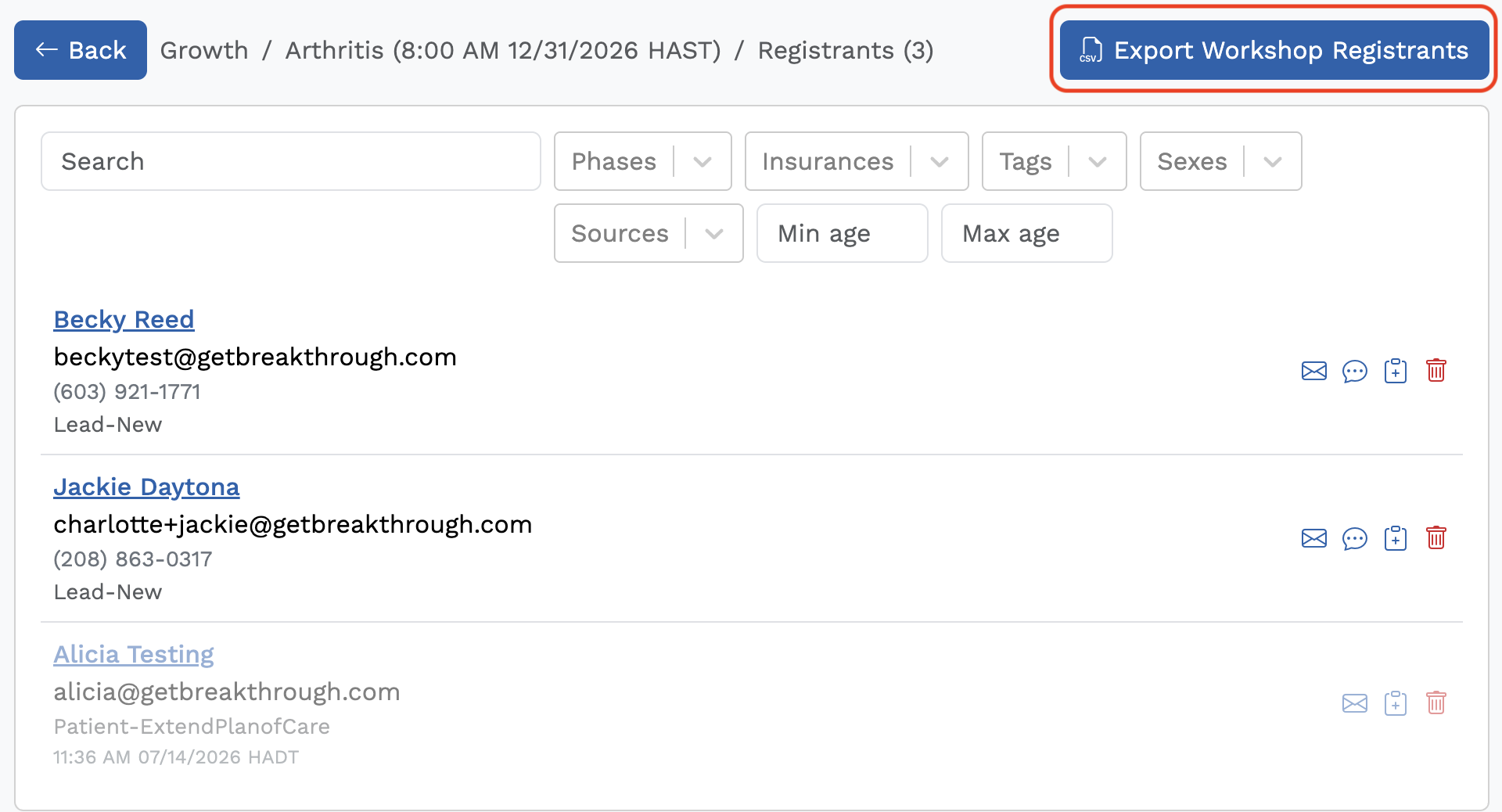
Task: Delete Becky Reed registrant with trash icon
Action: coord(1436,370)
